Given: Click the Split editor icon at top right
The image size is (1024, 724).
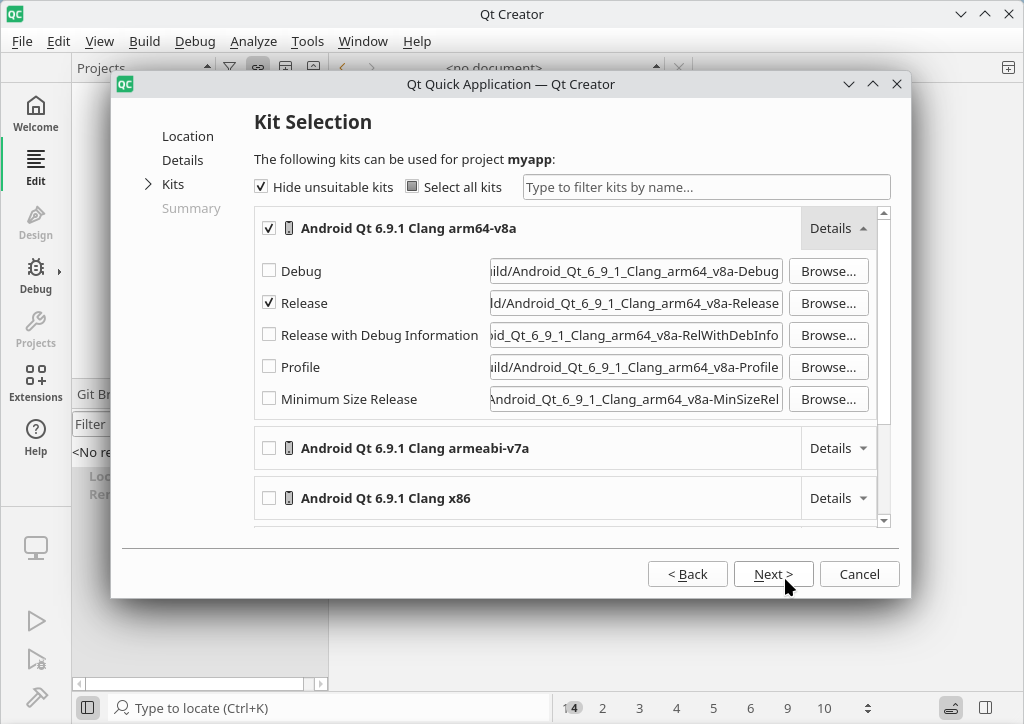Looking at the screenshot, I should tap(1008, 67).
